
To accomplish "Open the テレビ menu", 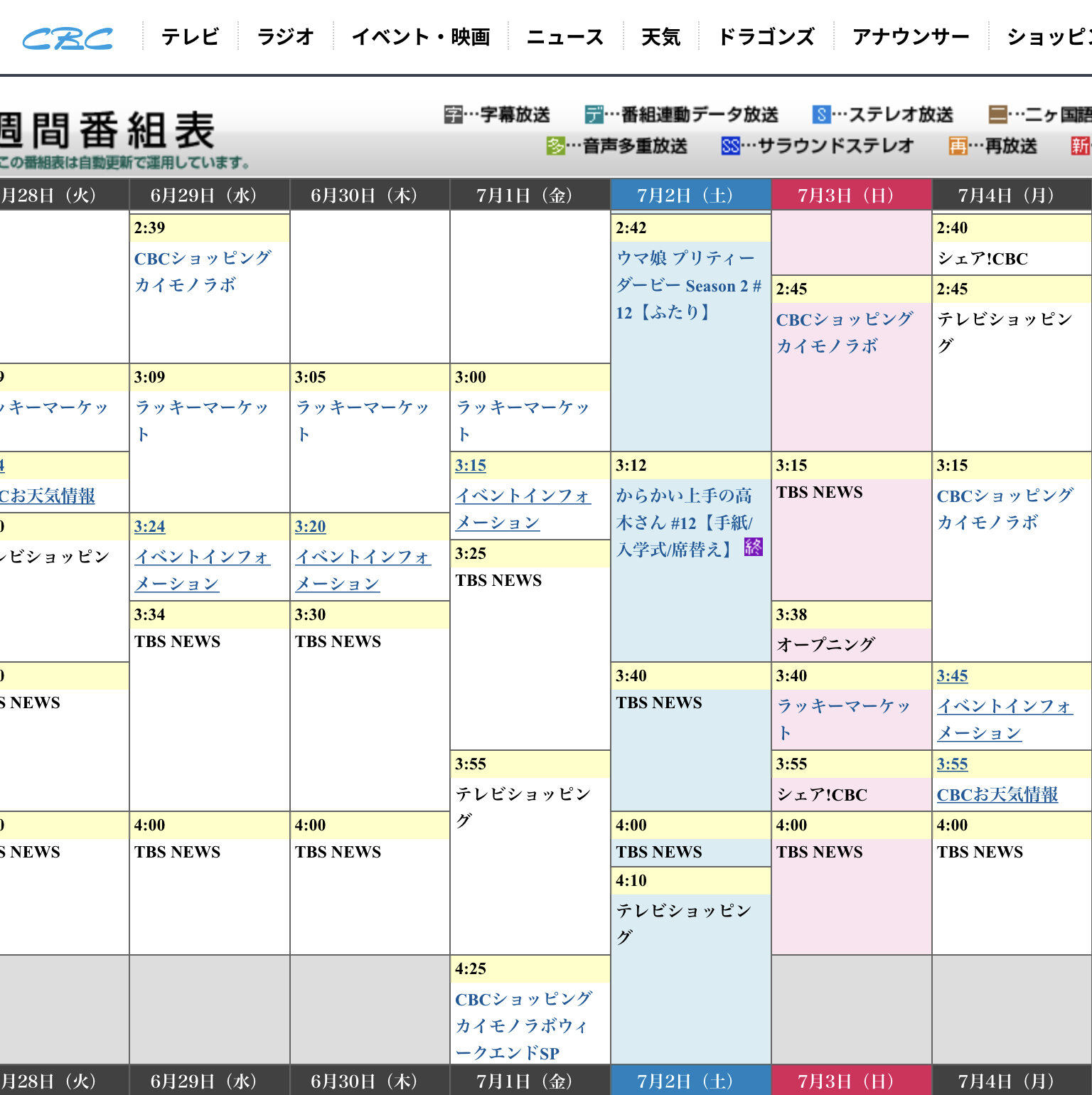I will point(190,37).
